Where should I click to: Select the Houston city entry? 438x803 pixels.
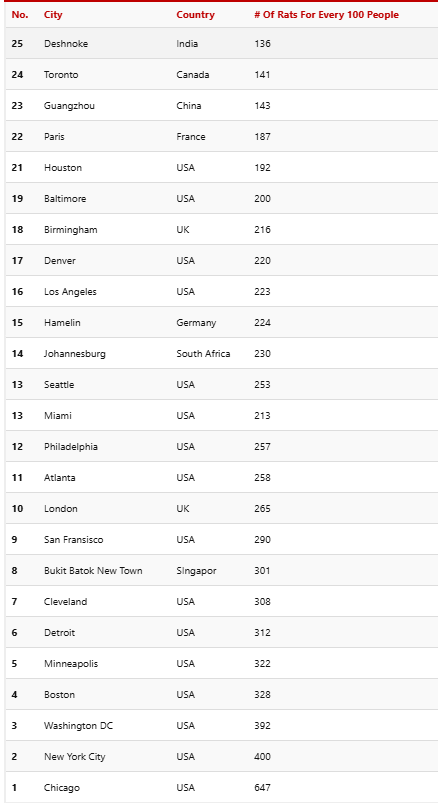[x=63, y=168]
